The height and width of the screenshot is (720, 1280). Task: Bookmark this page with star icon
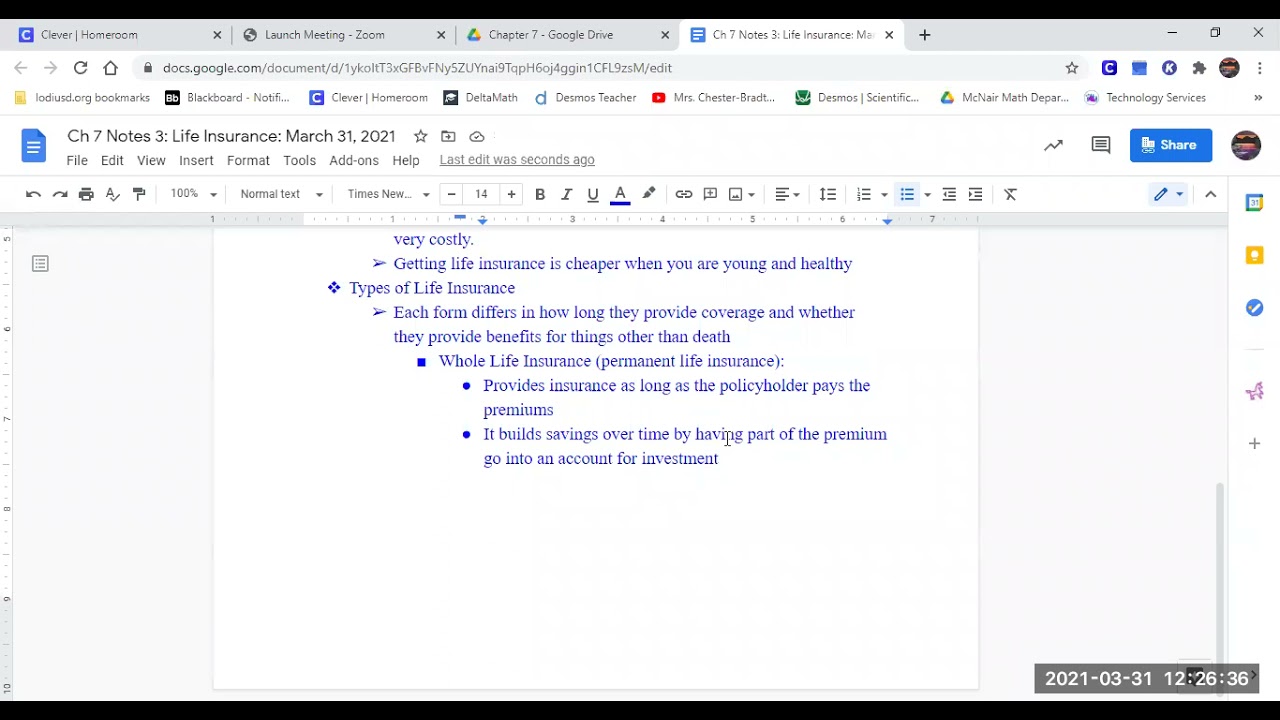coord(1072,68)
